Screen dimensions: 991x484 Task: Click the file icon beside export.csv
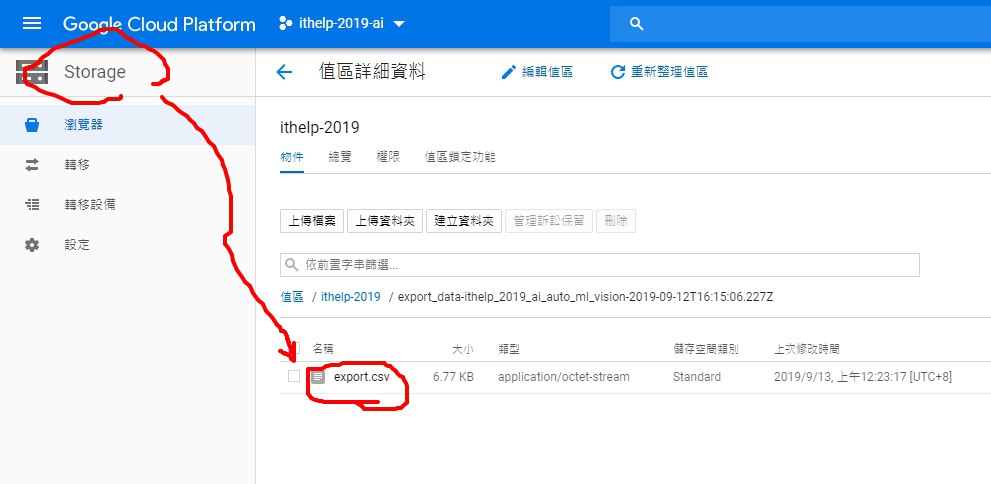[318, 377]
